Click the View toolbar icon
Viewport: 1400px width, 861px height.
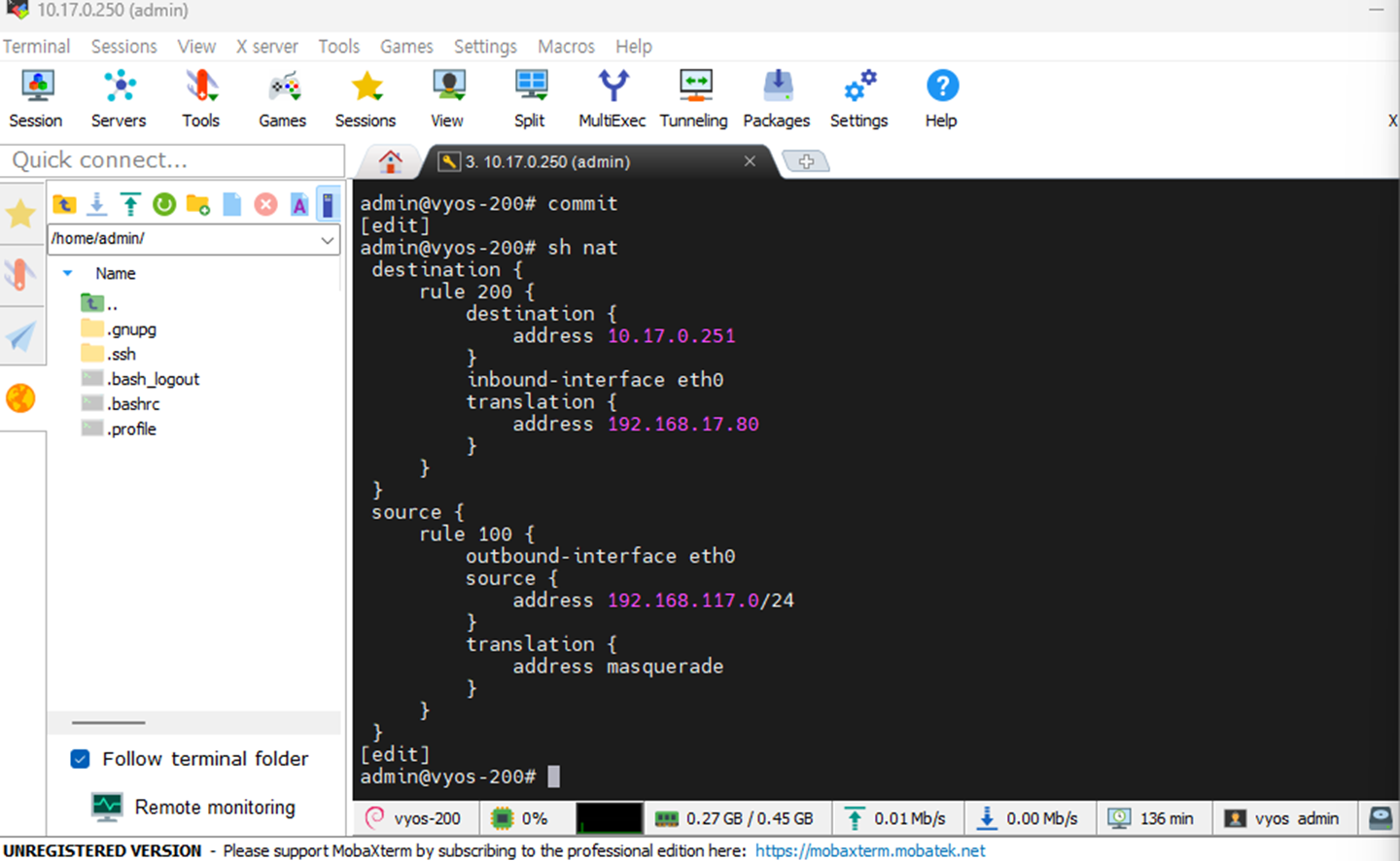click(x=447, y=99)
